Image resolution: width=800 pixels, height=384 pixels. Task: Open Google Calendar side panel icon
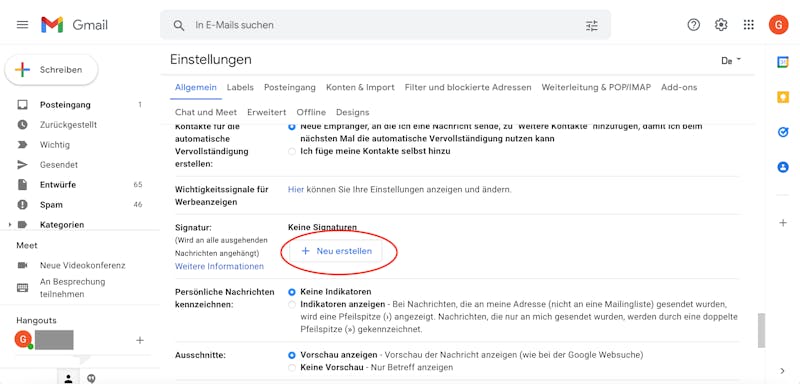783,62
